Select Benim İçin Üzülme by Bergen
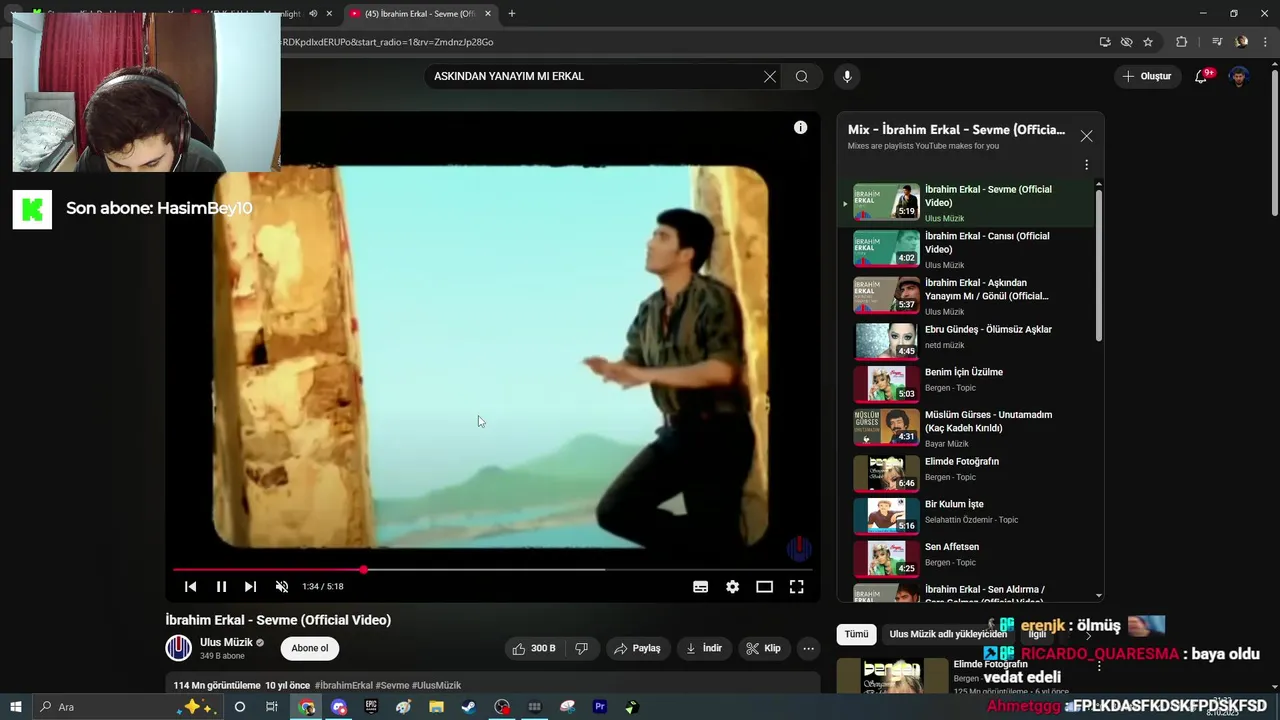1280x720 pixels. 967,382
